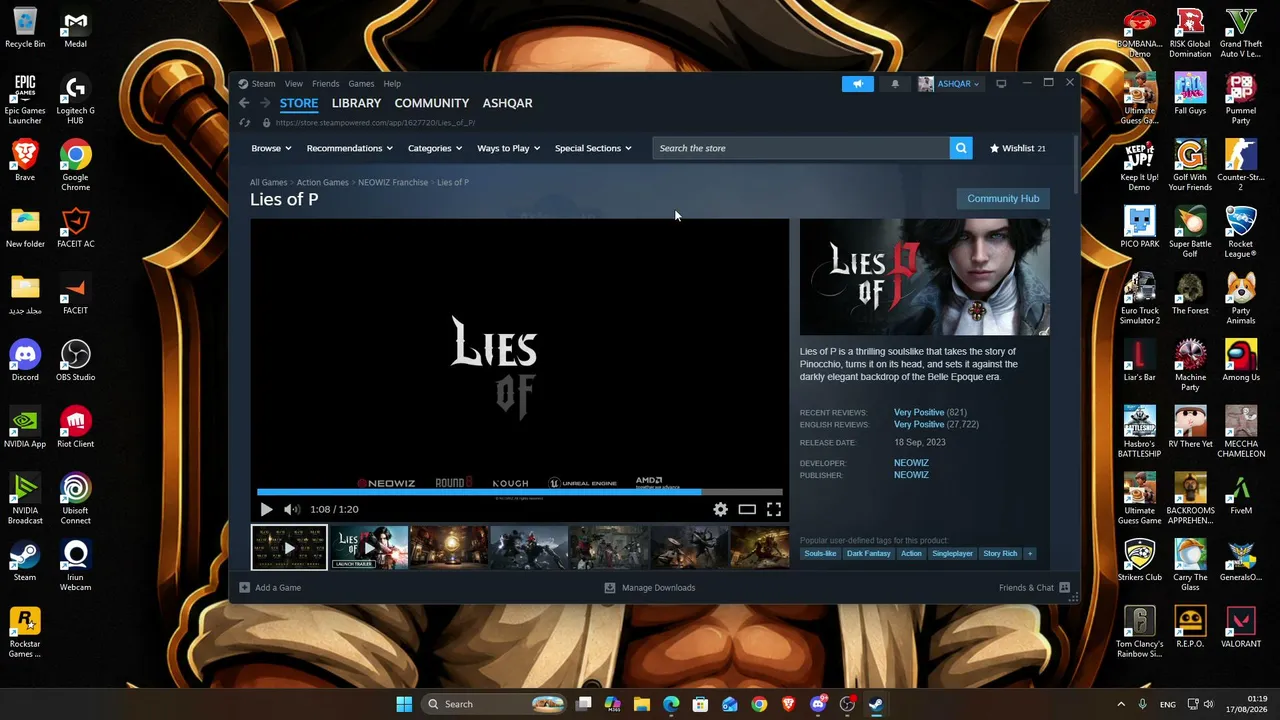The height and width of the screenshot is (720, 1280).
Task: Select the VALORANT desktop icon
Action: pyautogui.click(x=1241, y=627)
